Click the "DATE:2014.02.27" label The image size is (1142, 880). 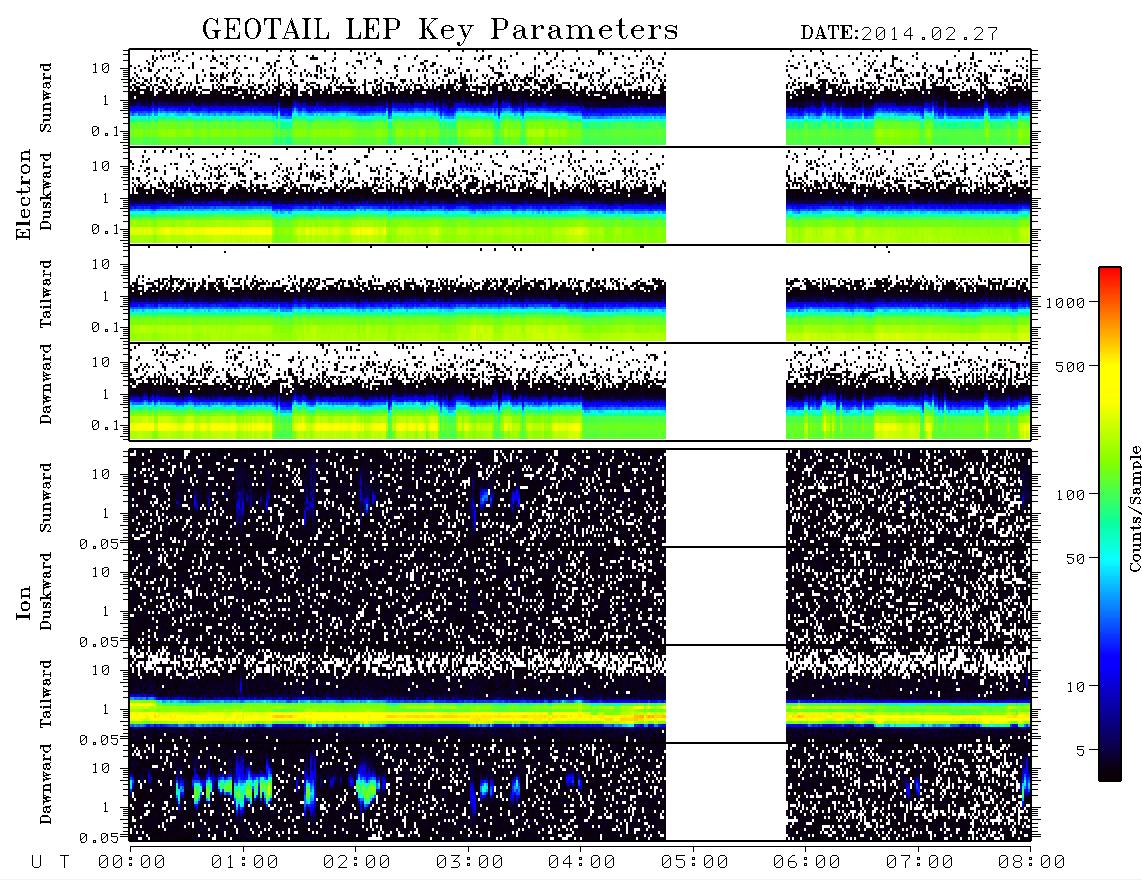(x=899, y=34)
